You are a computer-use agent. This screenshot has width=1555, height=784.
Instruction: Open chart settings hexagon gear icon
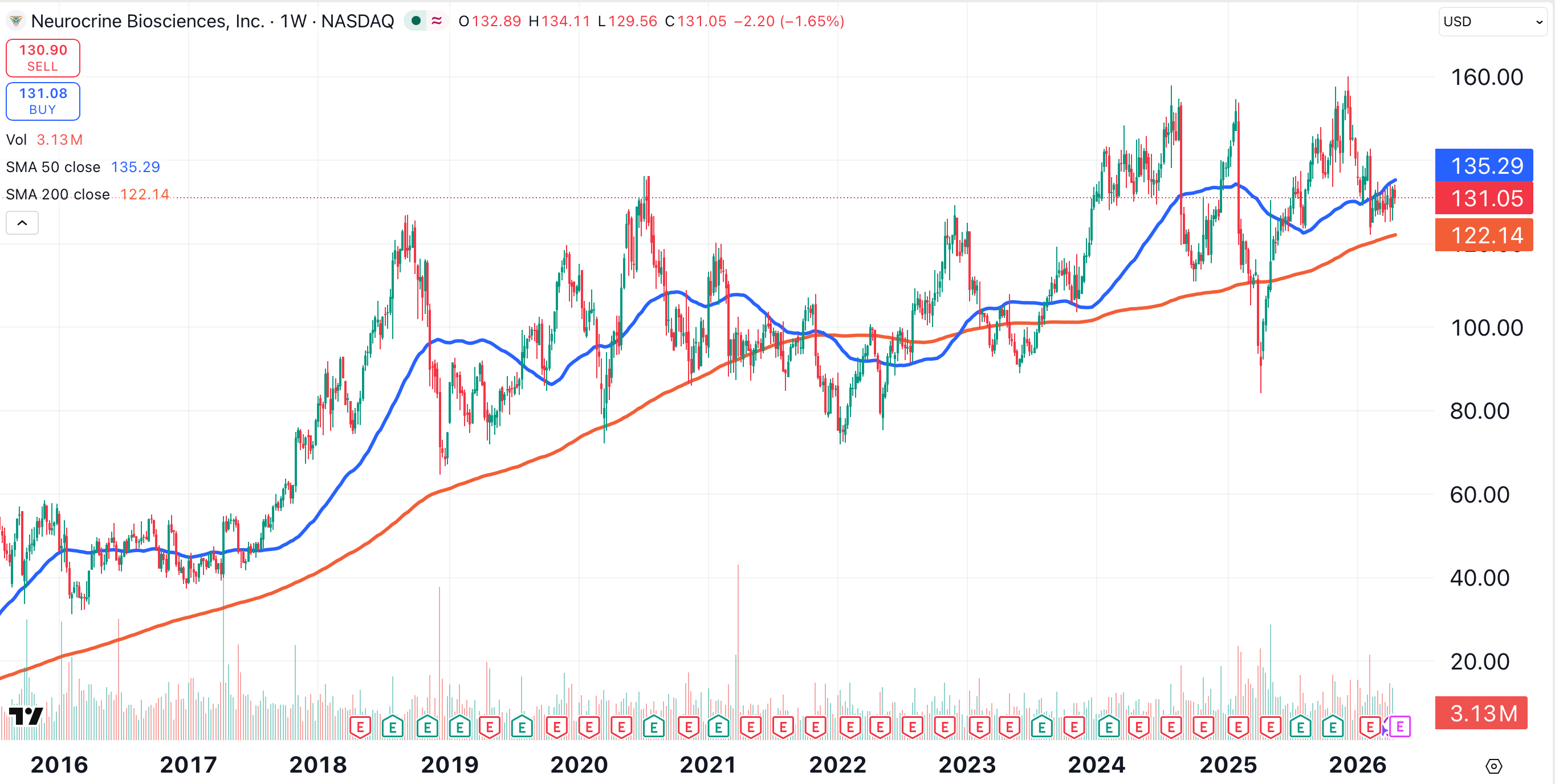[1493, 766]
